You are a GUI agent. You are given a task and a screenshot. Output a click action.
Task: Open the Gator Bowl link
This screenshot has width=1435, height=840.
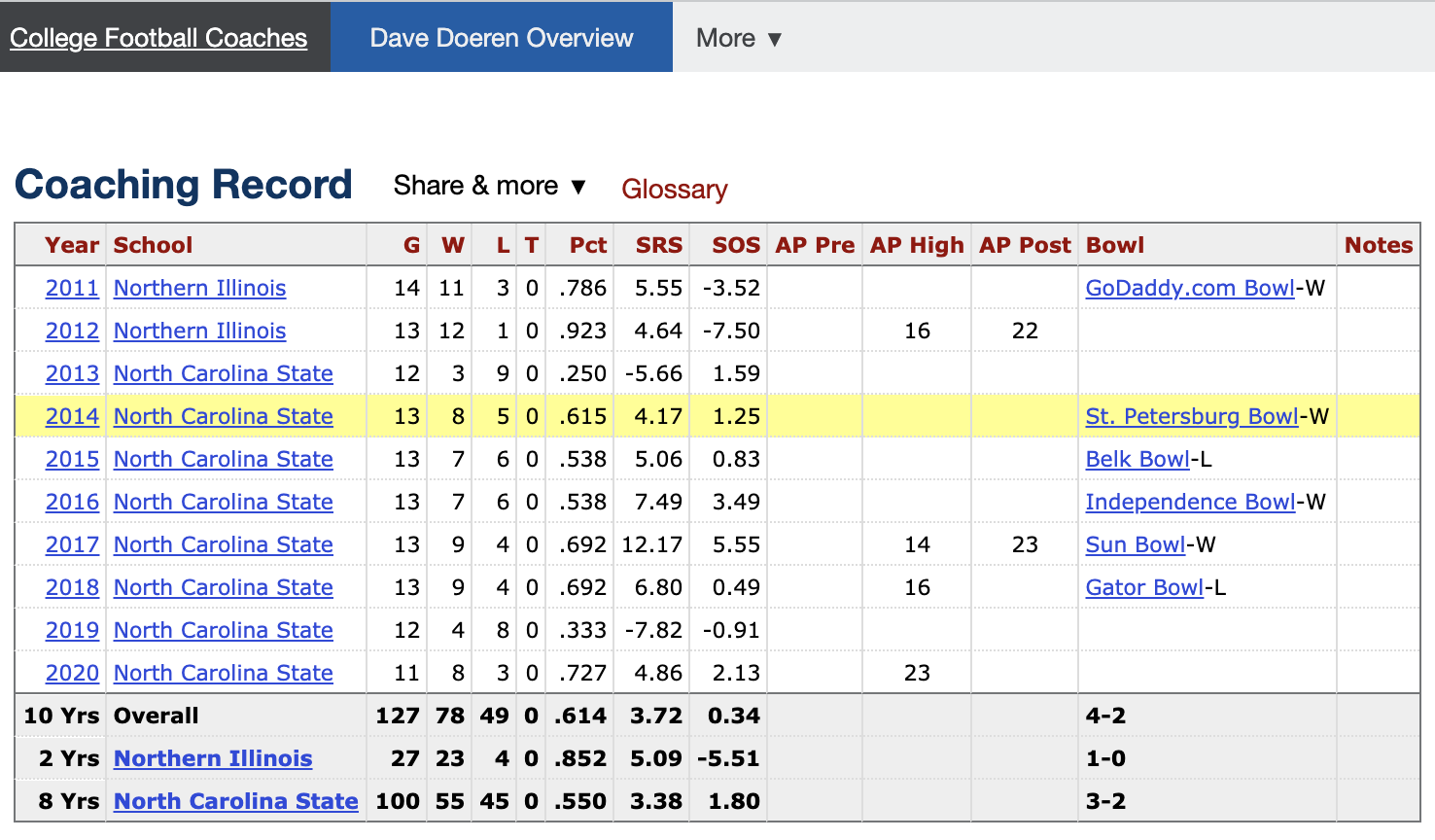tap(1143, 587)
